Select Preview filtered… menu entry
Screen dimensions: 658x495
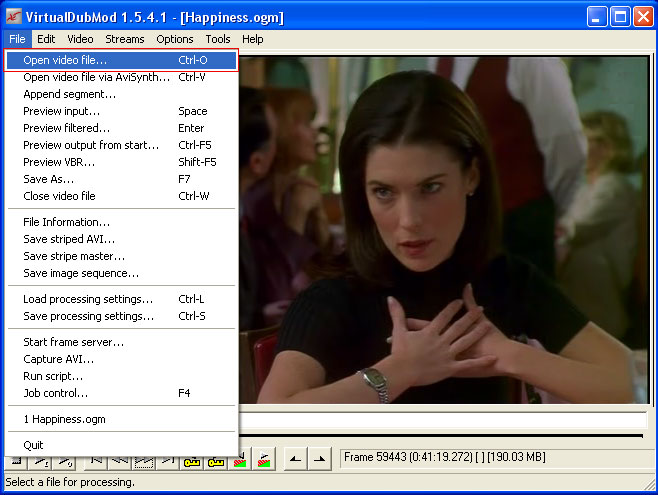click(x=121, y=128)
